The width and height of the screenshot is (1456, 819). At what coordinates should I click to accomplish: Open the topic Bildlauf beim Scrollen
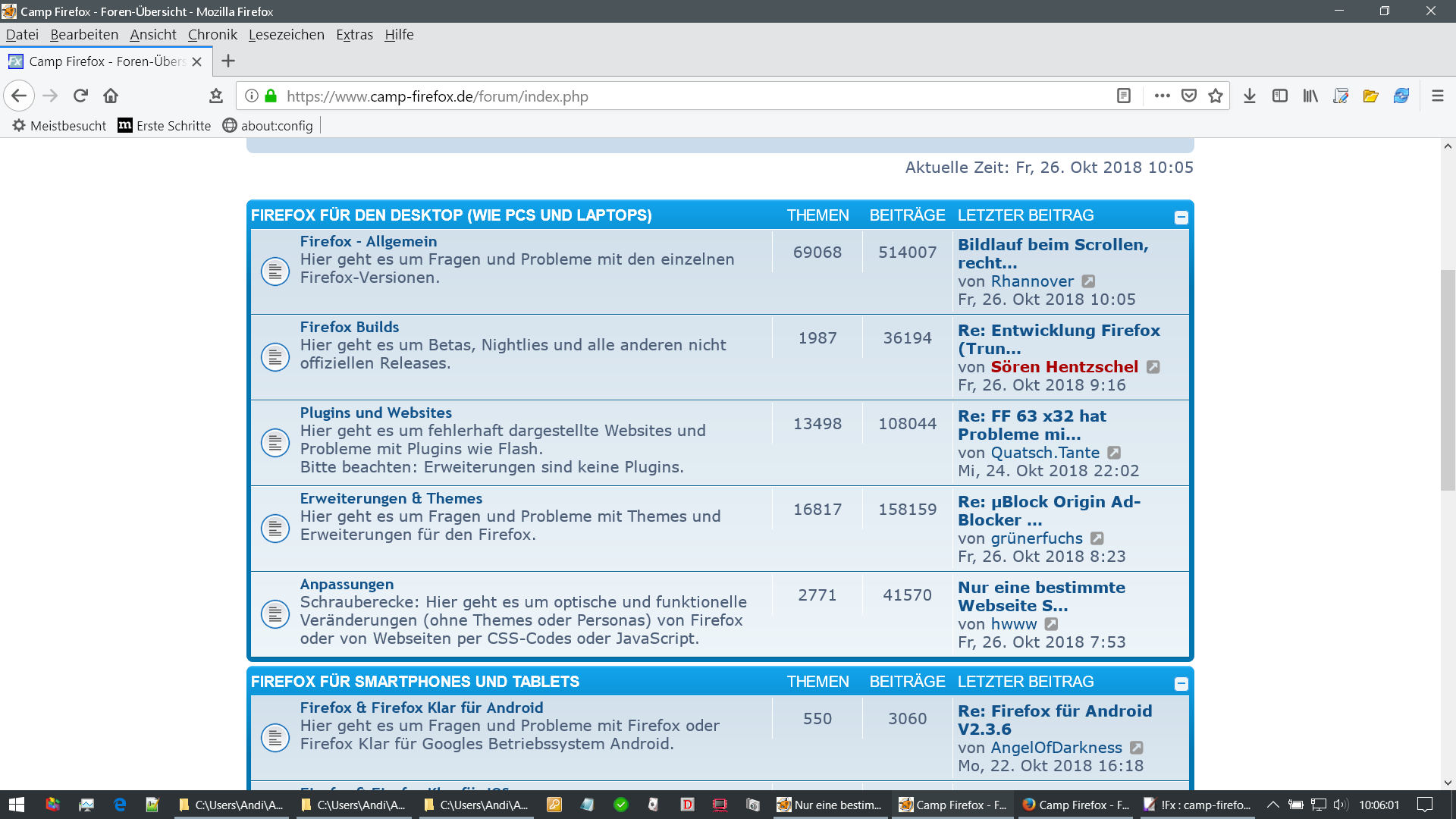coord(1053,254)
